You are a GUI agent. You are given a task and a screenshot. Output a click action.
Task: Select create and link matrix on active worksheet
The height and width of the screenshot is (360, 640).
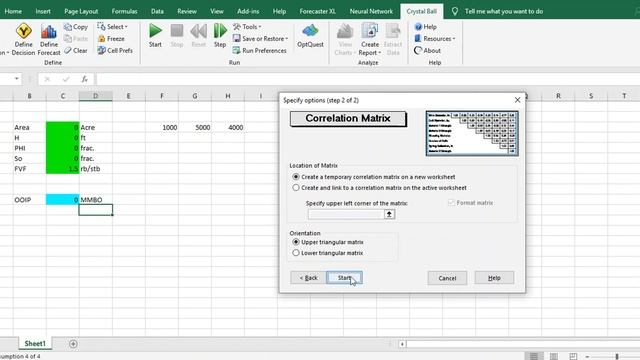[296, 188]
